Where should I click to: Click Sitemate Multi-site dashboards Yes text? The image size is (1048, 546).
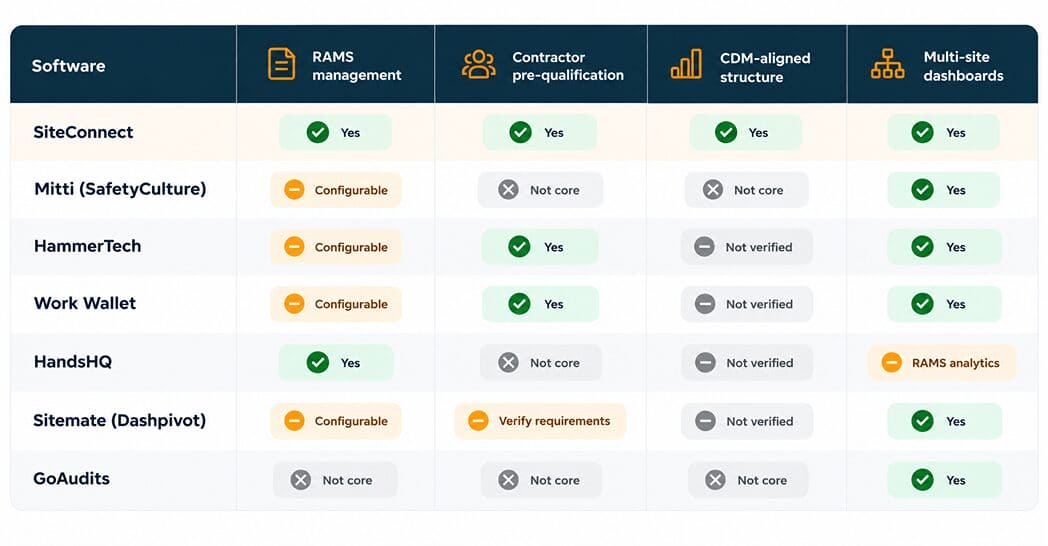(x=956, y=421)
